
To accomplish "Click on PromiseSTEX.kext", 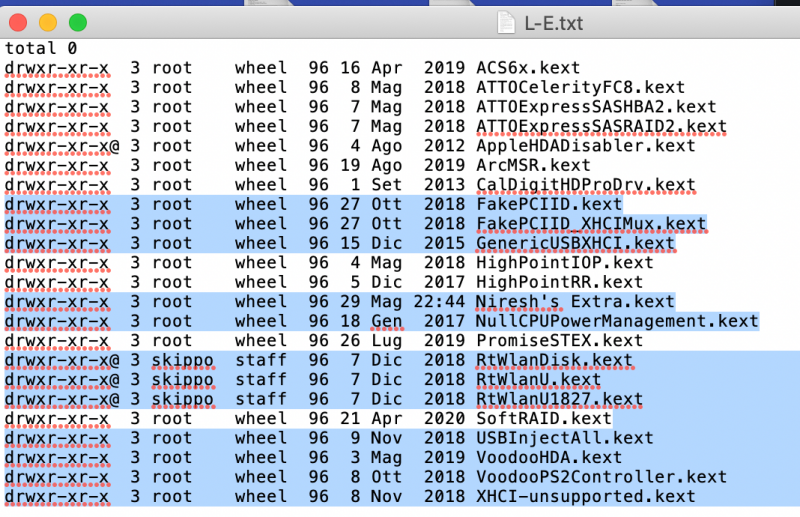I will [559, 340].
